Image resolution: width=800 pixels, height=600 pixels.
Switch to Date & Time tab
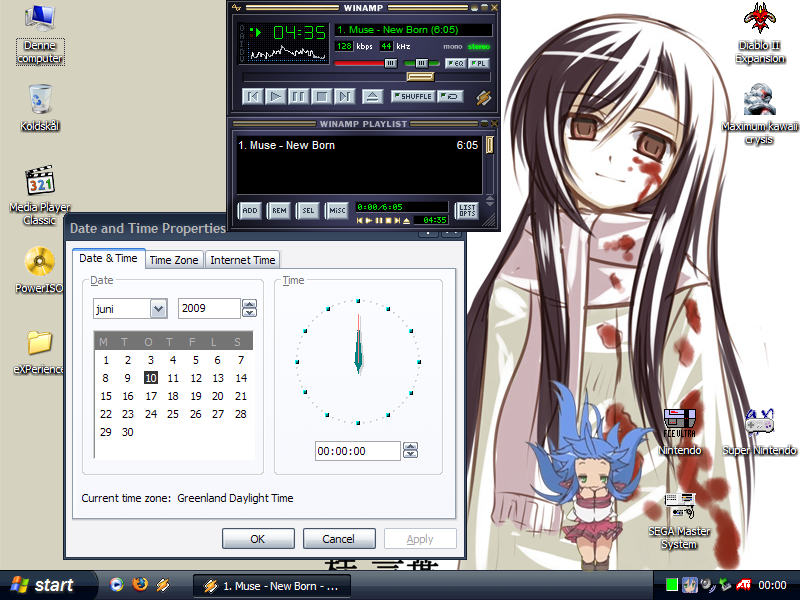point(108,258)
